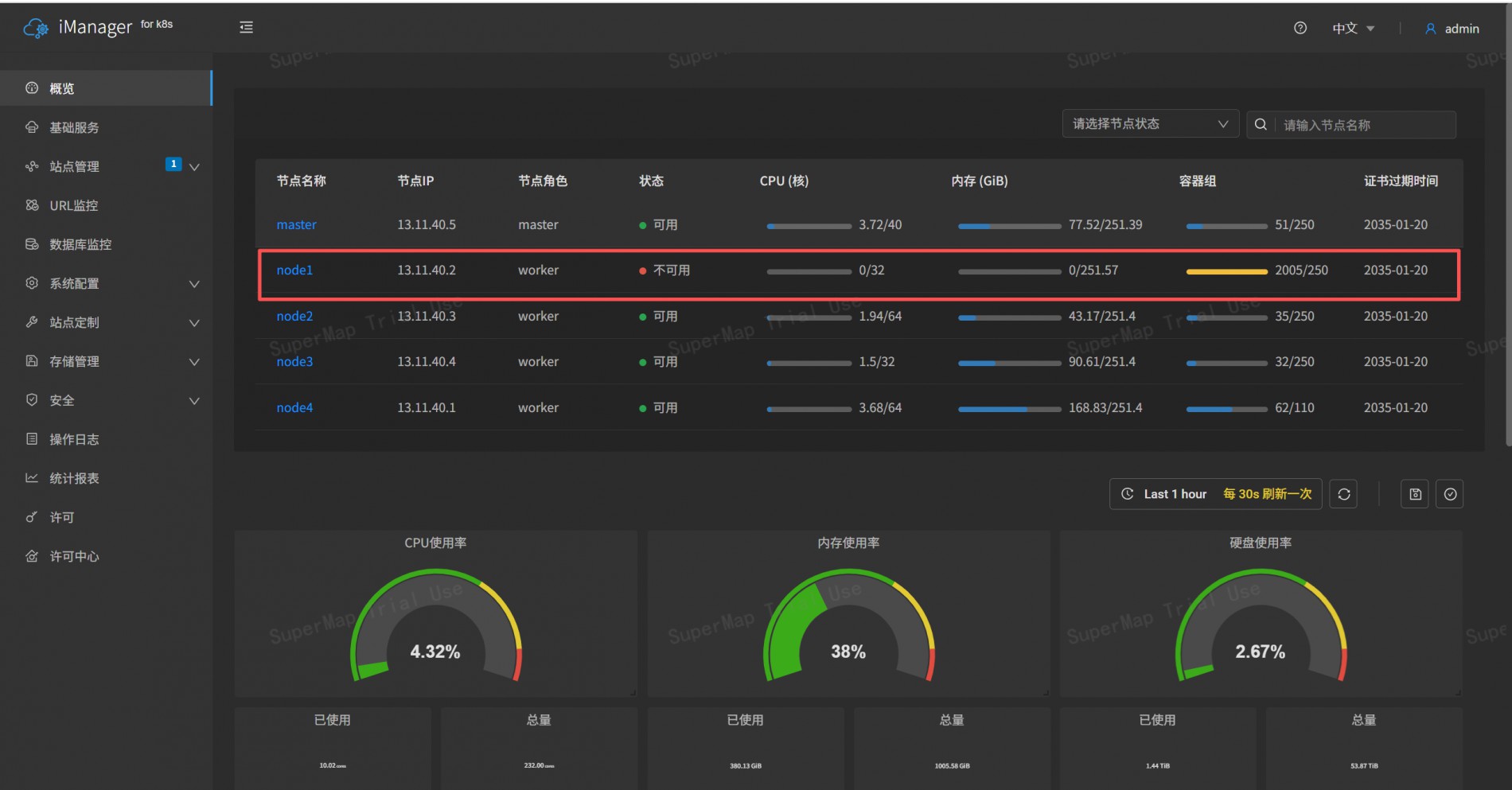Focus the 请输入节点名称 search field
Image resolution: width=1512 pixels, height=790 pixels.
pyautogui.click(x=1365, y=125)
